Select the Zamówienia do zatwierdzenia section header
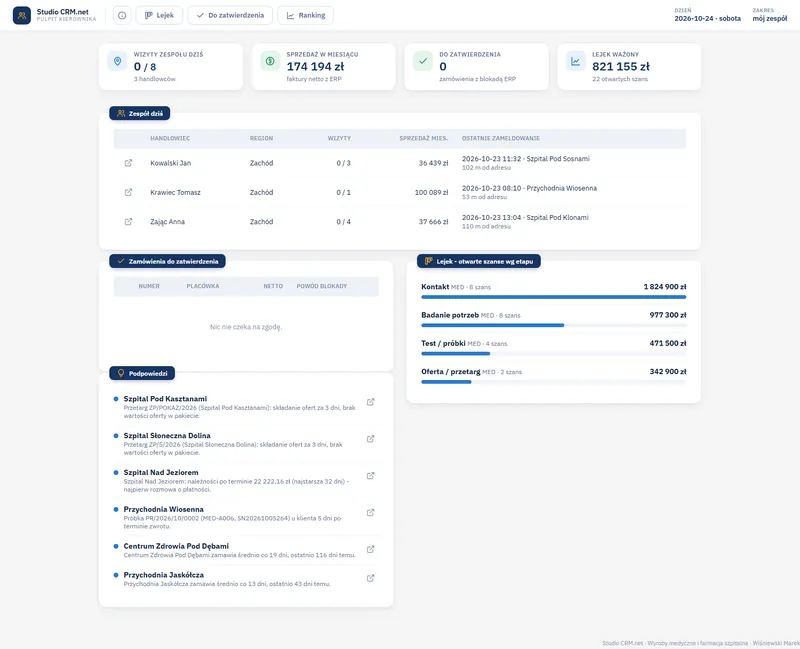800x649 pixels. point(167,261)
